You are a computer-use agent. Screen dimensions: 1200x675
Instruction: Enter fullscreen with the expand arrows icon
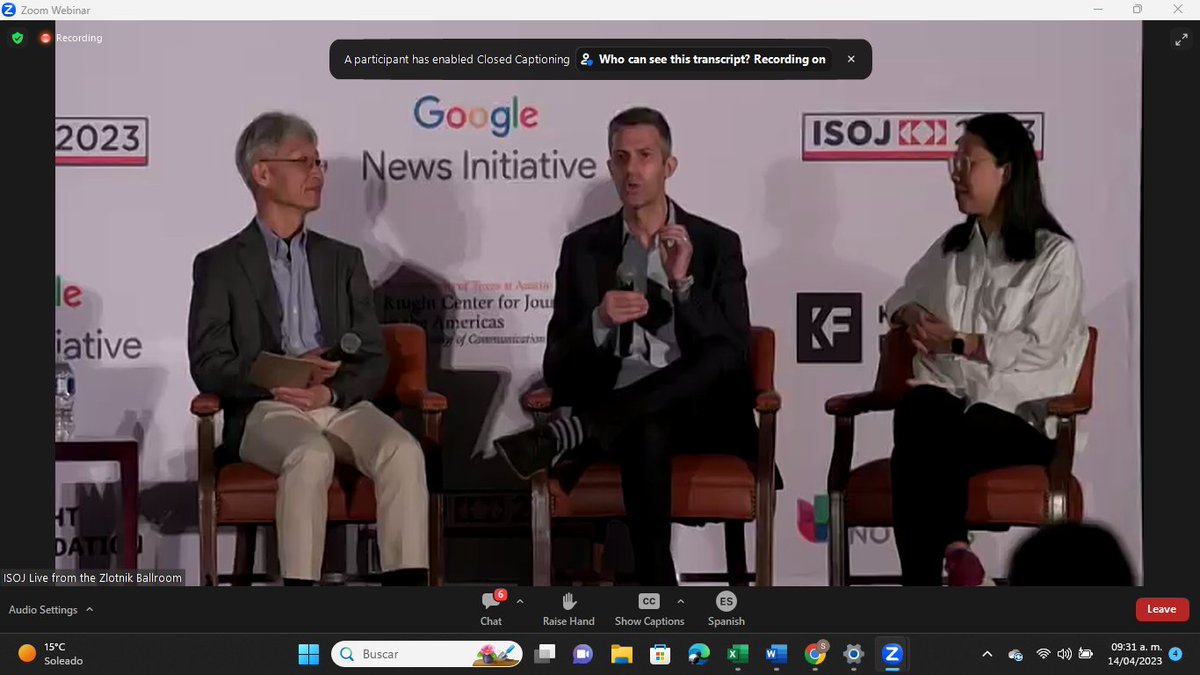[x=1182, y=40]
